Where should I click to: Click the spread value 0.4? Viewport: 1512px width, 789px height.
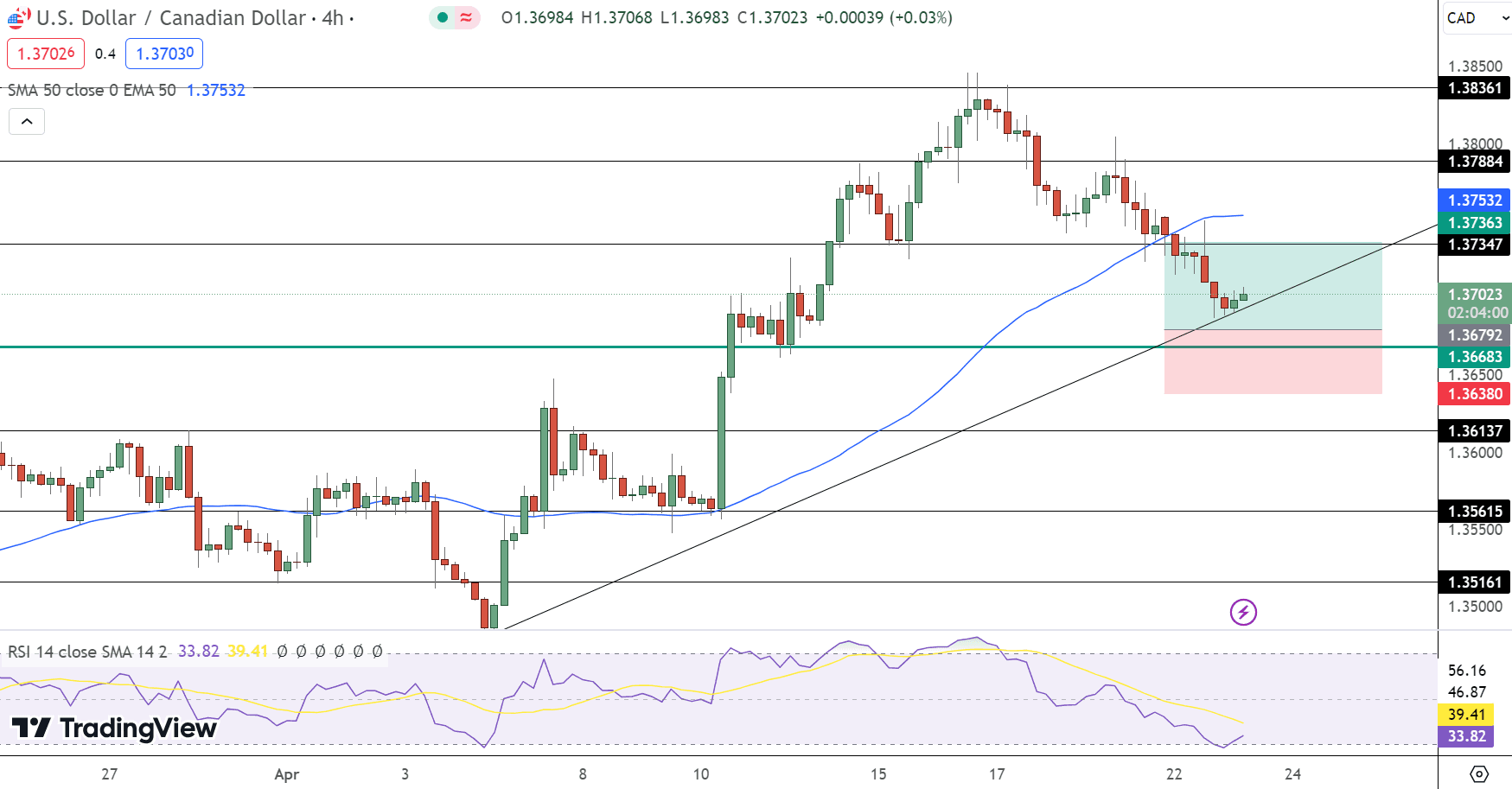tap(105, 54)
